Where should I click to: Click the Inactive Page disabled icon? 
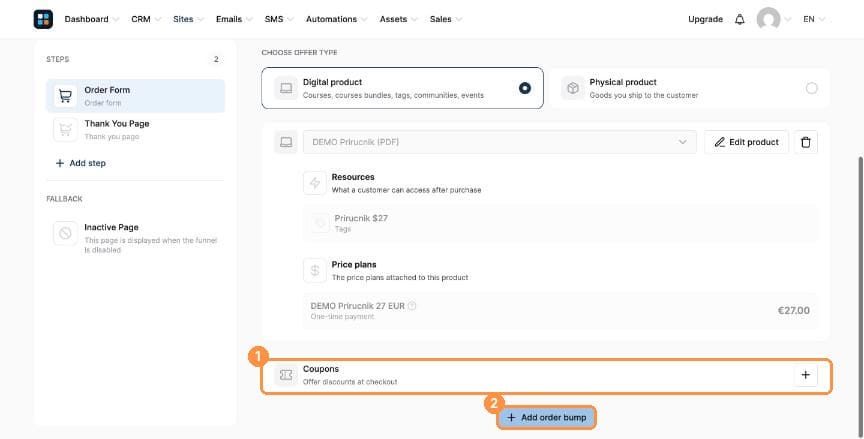[x=65, y=233]
